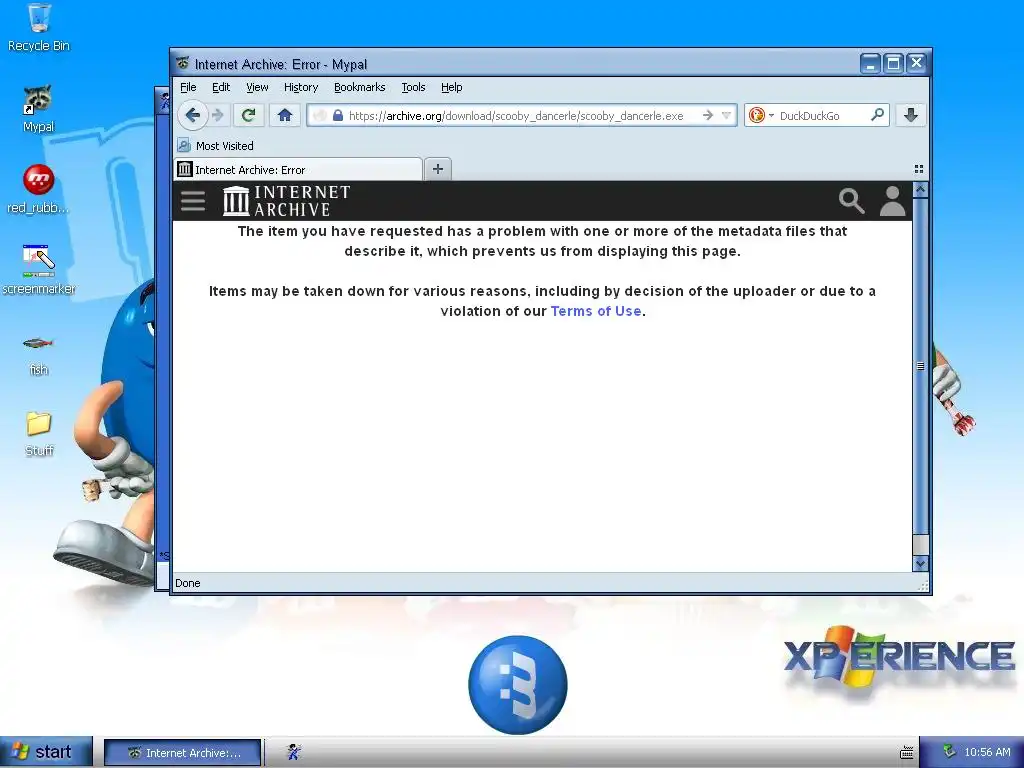Click the Go arrow in address bar
The height and width of the screenshot is (768, 1024).
tap(708, 116)
